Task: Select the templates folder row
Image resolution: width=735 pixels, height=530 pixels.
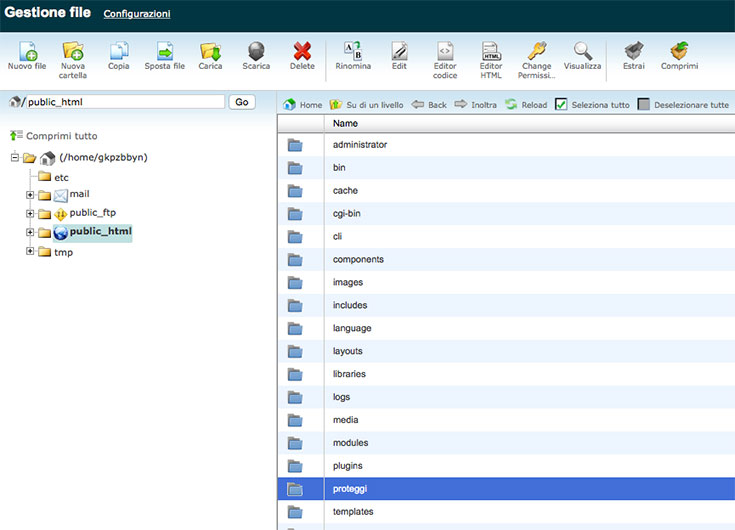Action: pos(506,512)
